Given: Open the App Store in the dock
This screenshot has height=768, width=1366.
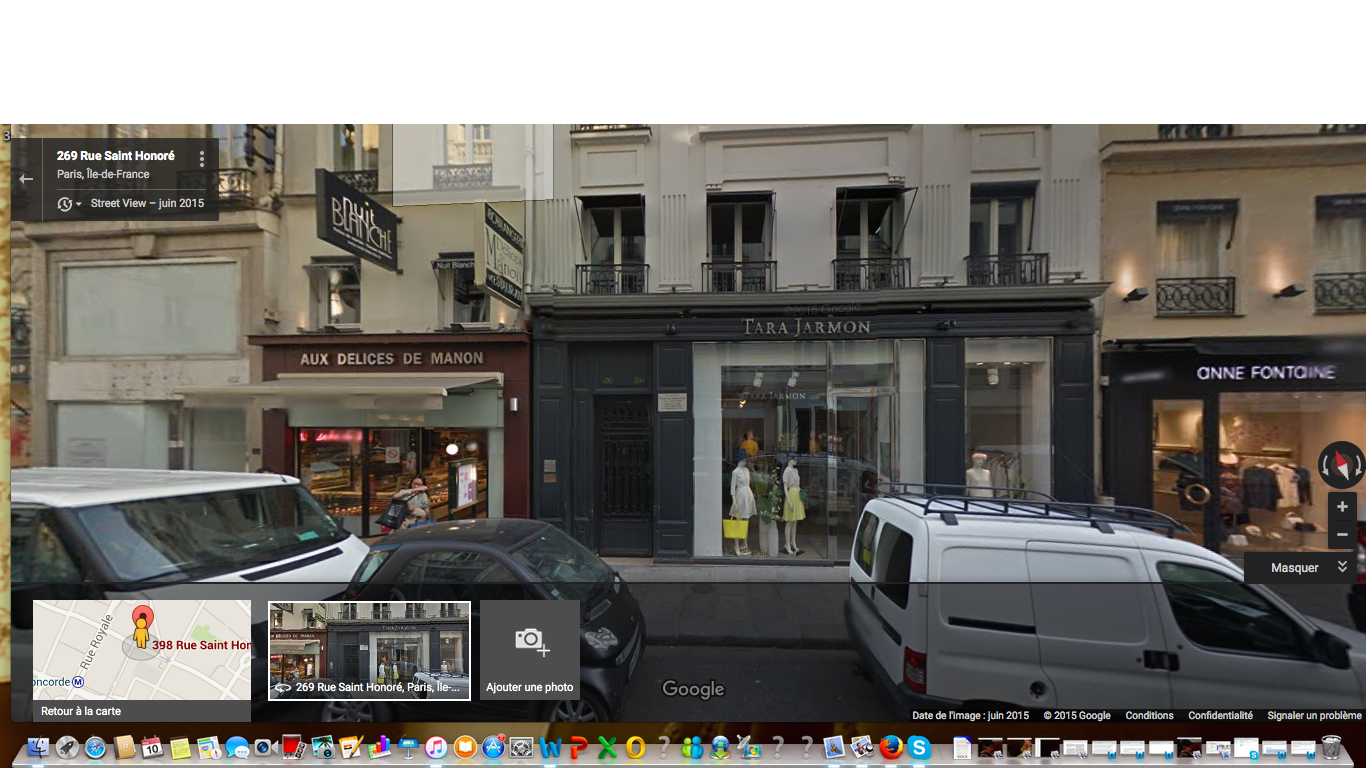Looking at the screenshot, I should [x=493, y=747].
